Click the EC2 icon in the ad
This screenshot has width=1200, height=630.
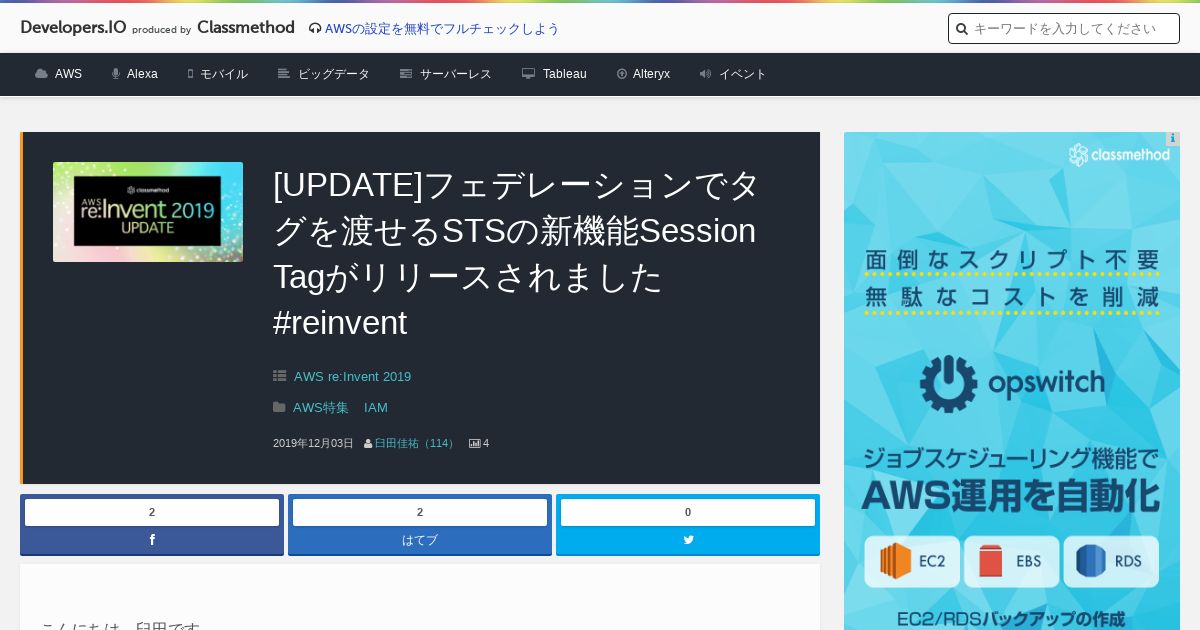coord(913,562)
